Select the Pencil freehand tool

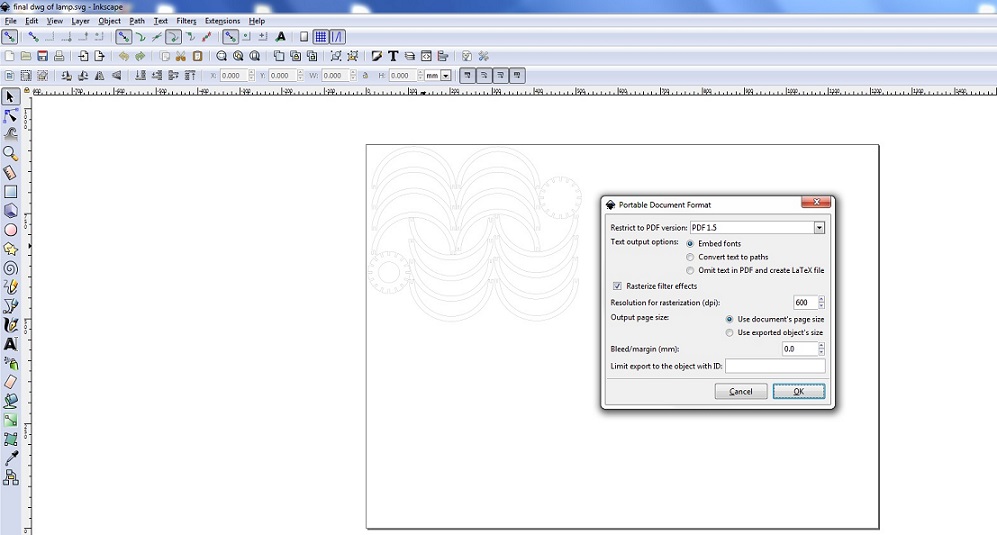click(10, 287)
